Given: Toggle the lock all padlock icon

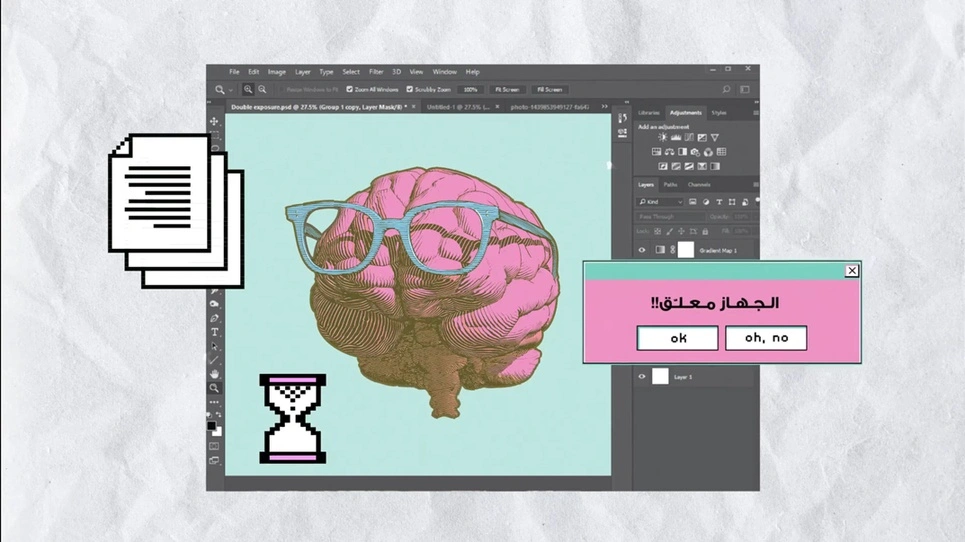Looking at the screenshot, I should pyautogui.click(x=705, y=231).
